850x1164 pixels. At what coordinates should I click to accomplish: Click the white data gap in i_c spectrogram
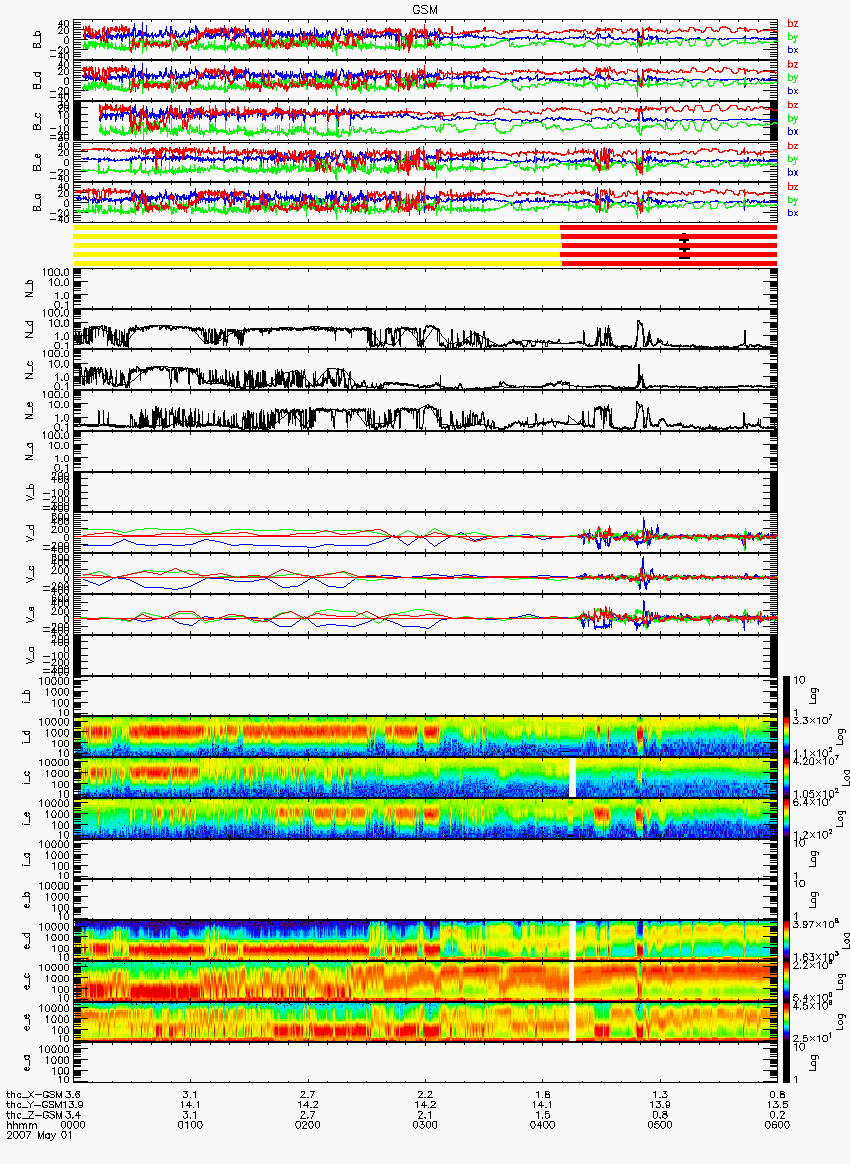click(x=572, y=778)
